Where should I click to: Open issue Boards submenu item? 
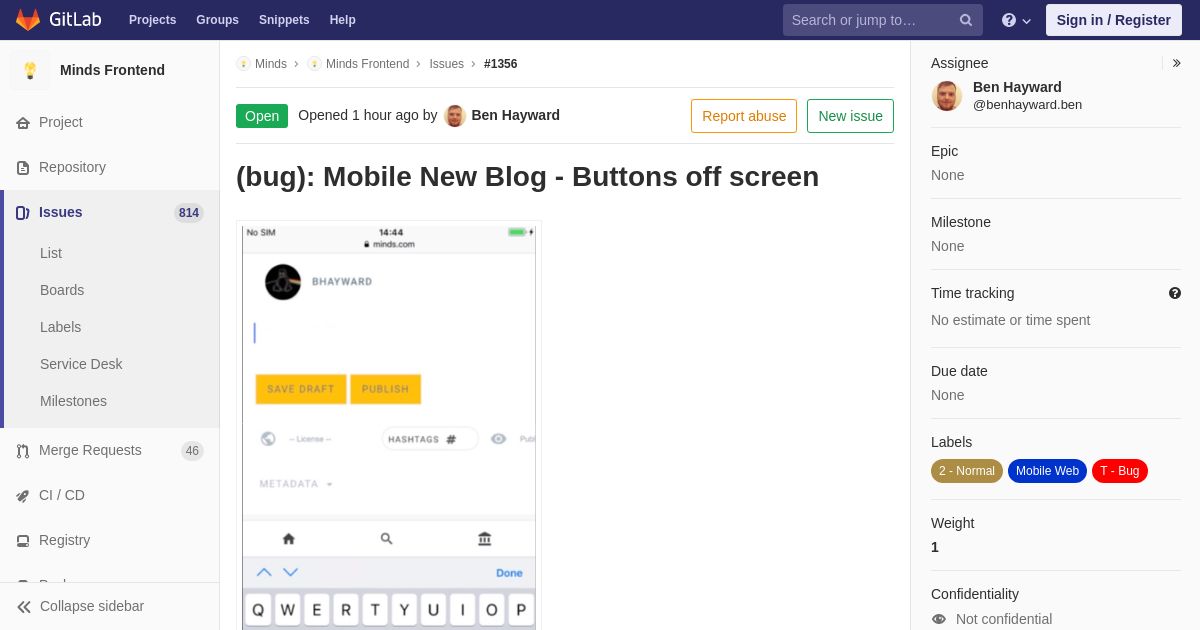[x=62, y=290]
